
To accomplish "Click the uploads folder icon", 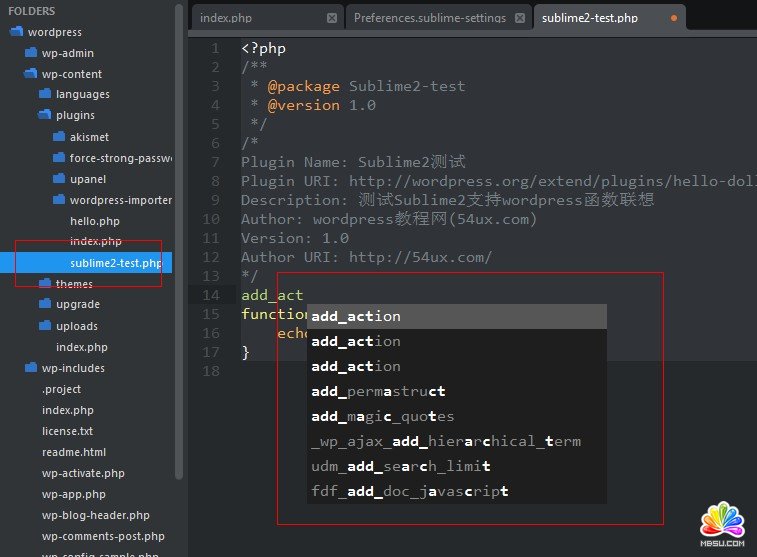I will tap(44, 326).
